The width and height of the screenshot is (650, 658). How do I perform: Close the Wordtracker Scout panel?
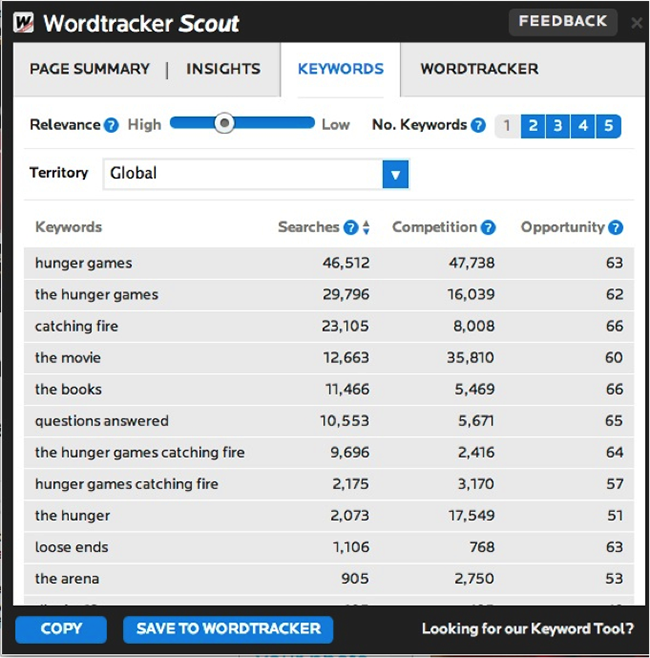pos(637,23)
